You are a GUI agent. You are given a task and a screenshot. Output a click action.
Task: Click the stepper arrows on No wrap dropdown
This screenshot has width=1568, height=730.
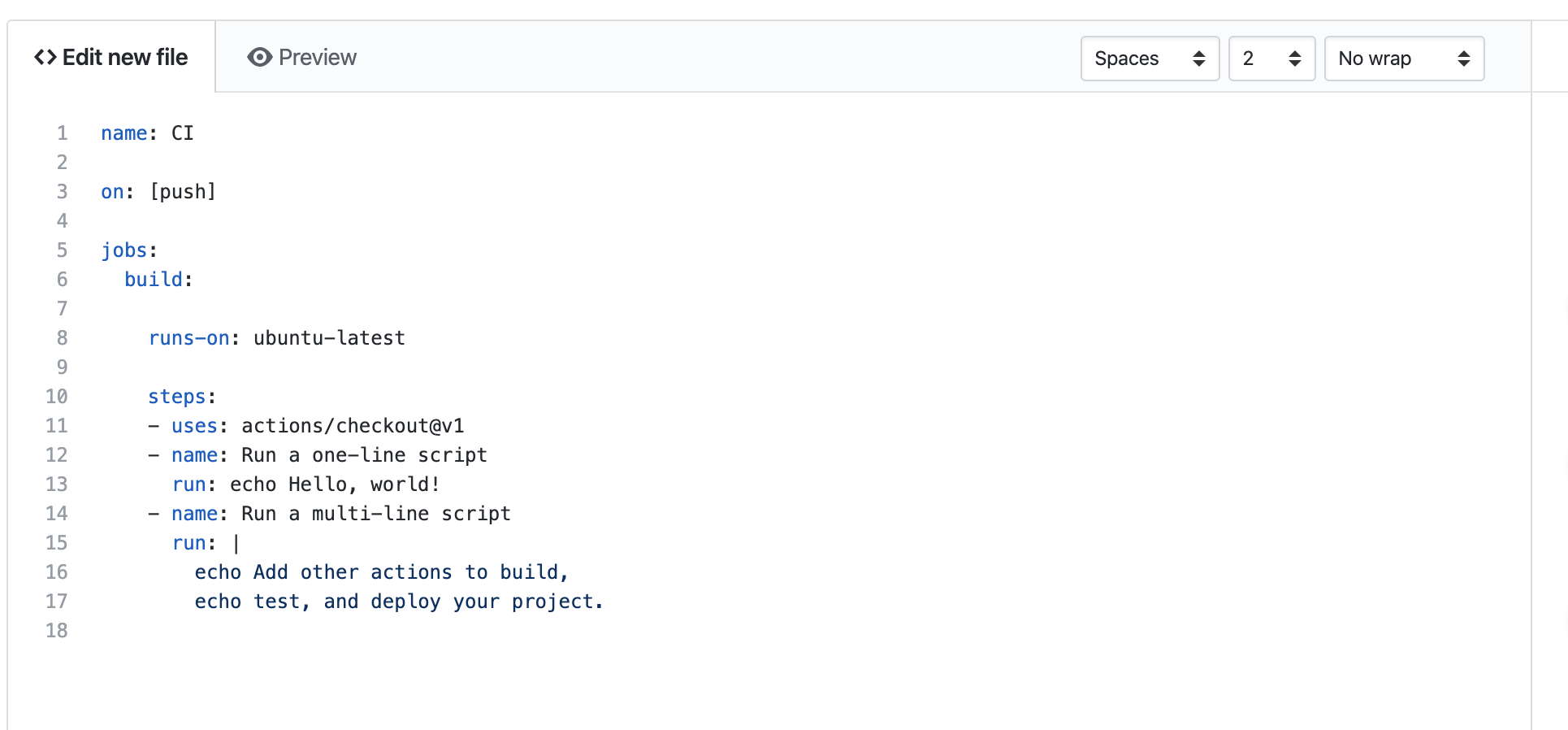(1464, 59)
